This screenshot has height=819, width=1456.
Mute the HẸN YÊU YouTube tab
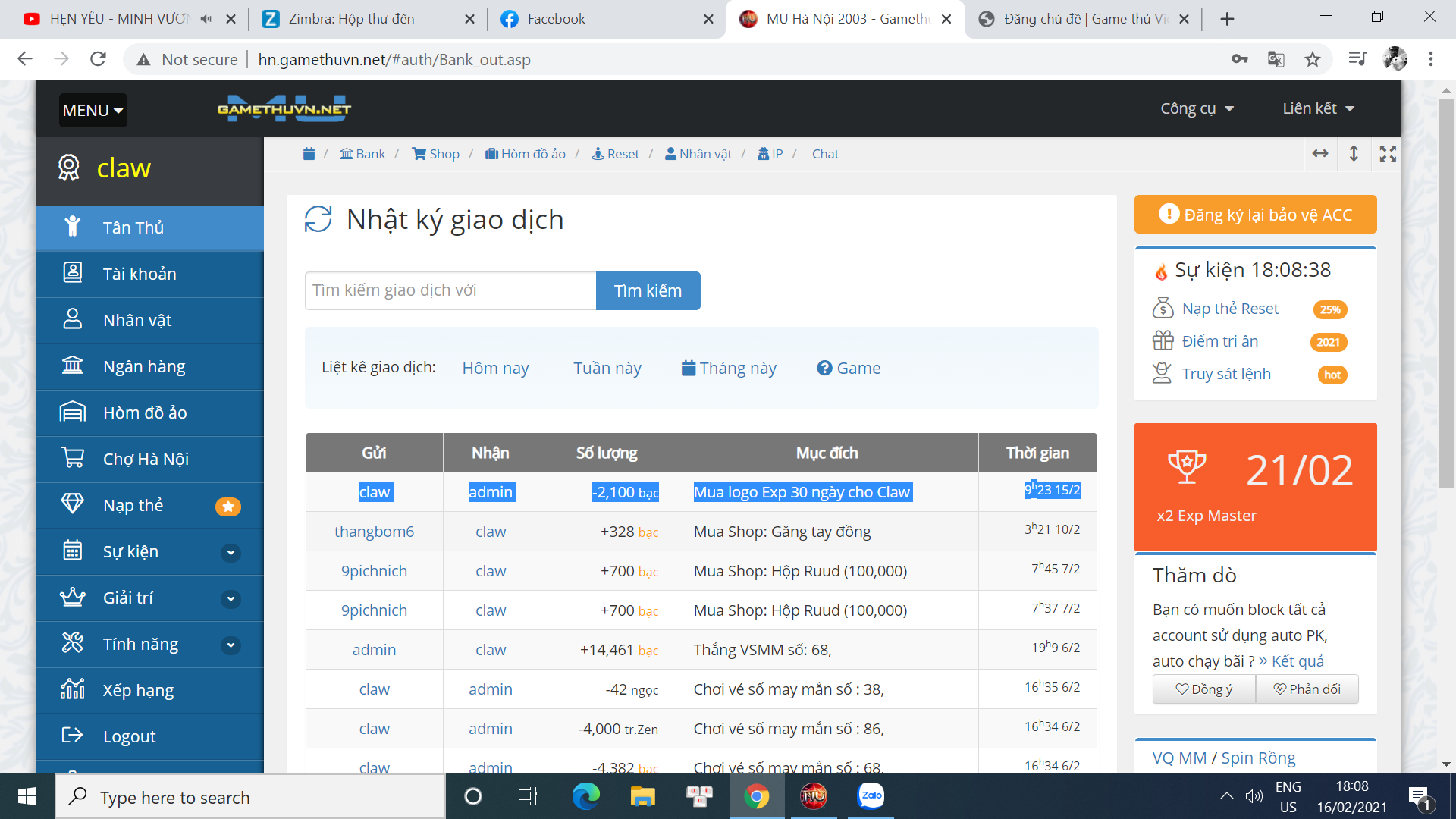tap(206, 19)
